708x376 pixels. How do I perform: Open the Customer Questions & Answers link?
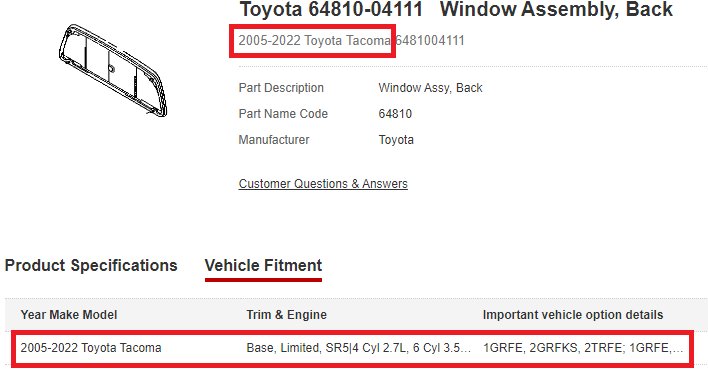coord(323,184)
